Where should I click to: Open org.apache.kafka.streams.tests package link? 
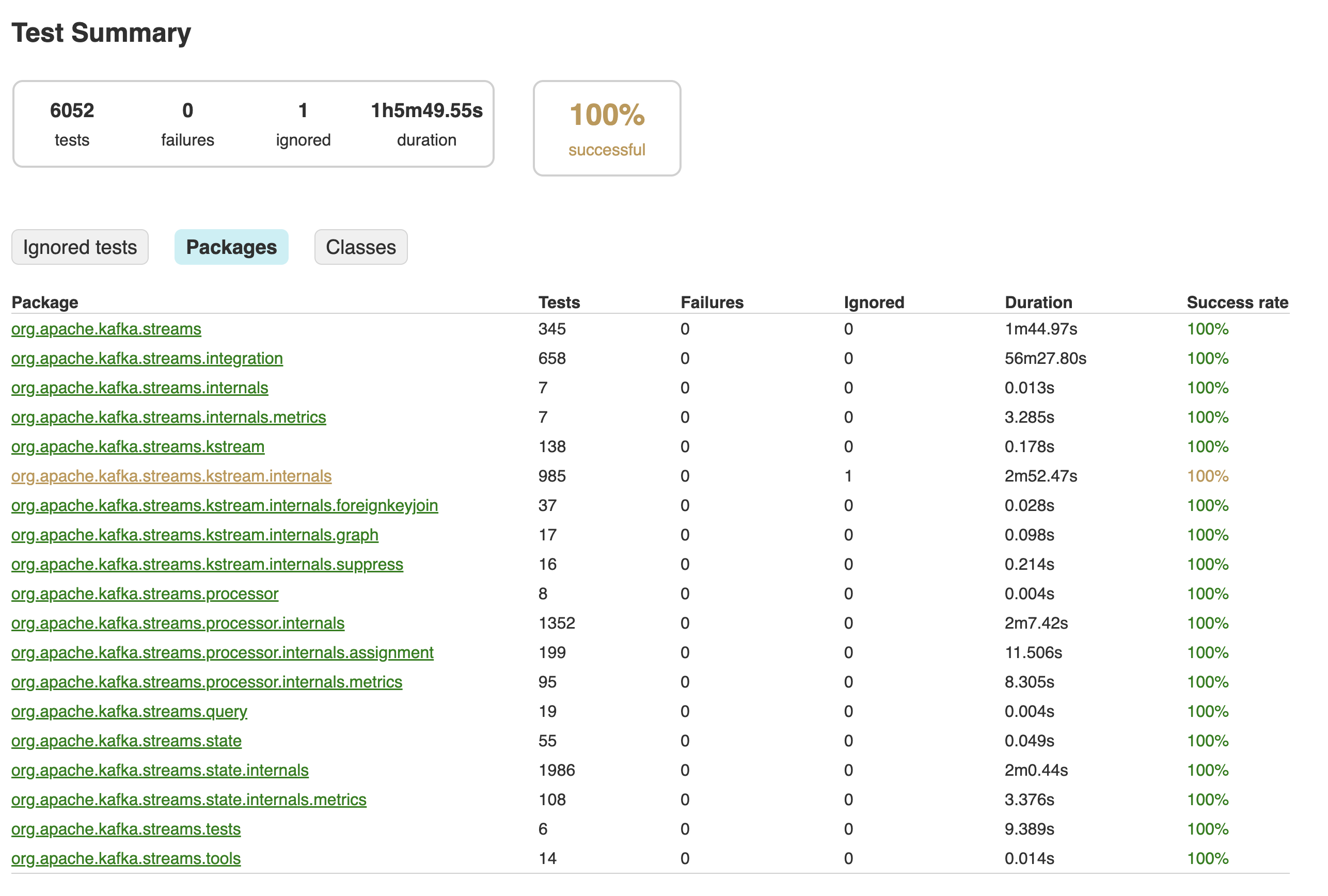click(125, 829)
